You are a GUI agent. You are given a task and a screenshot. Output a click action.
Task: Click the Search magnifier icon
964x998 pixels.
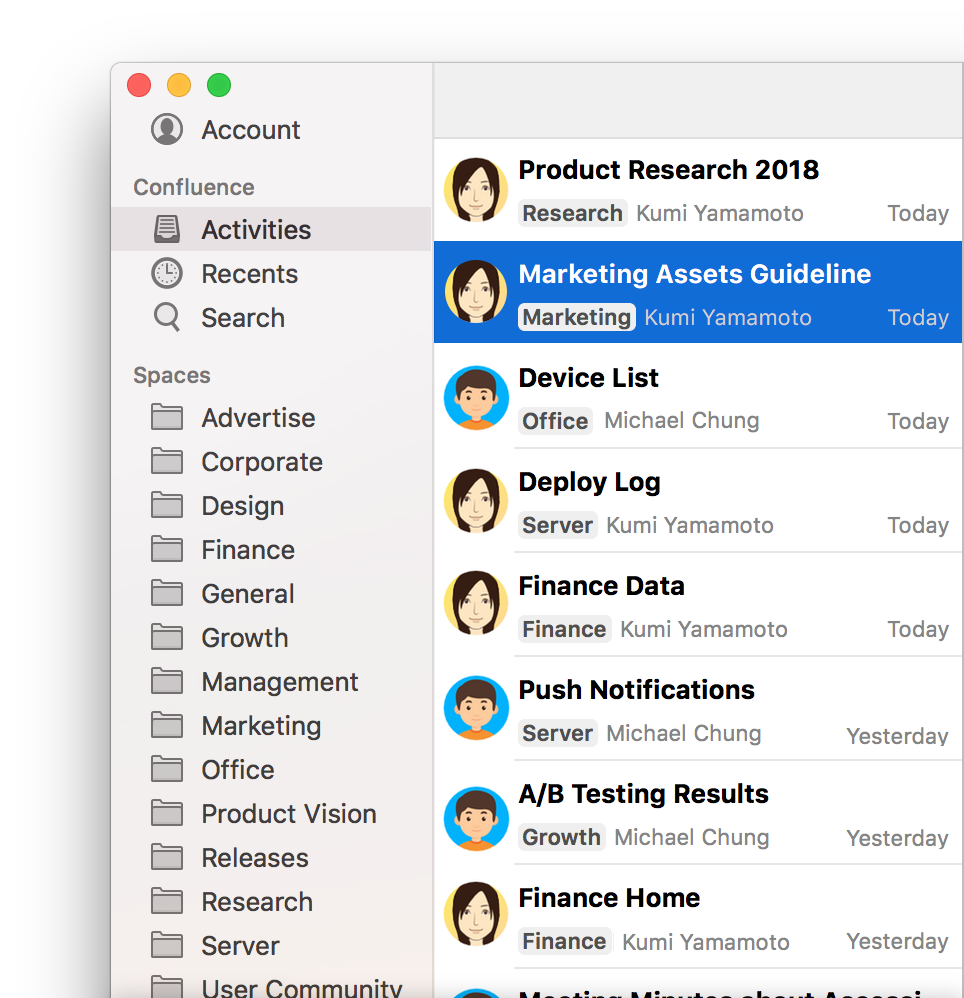pos(167,317)
